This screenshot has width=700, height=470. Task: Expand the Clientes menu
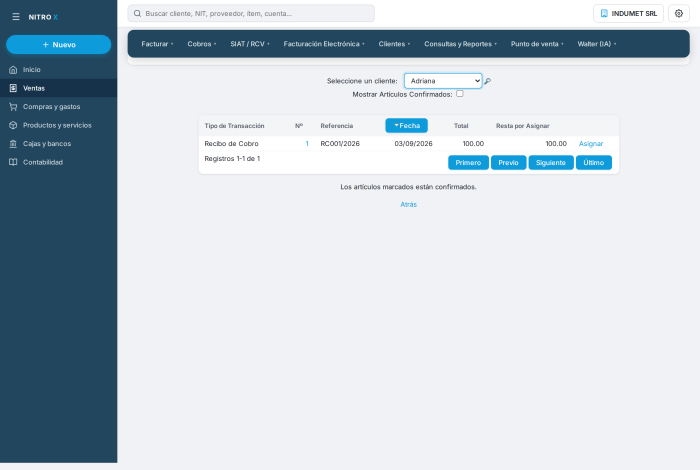(x=394, y=44)
